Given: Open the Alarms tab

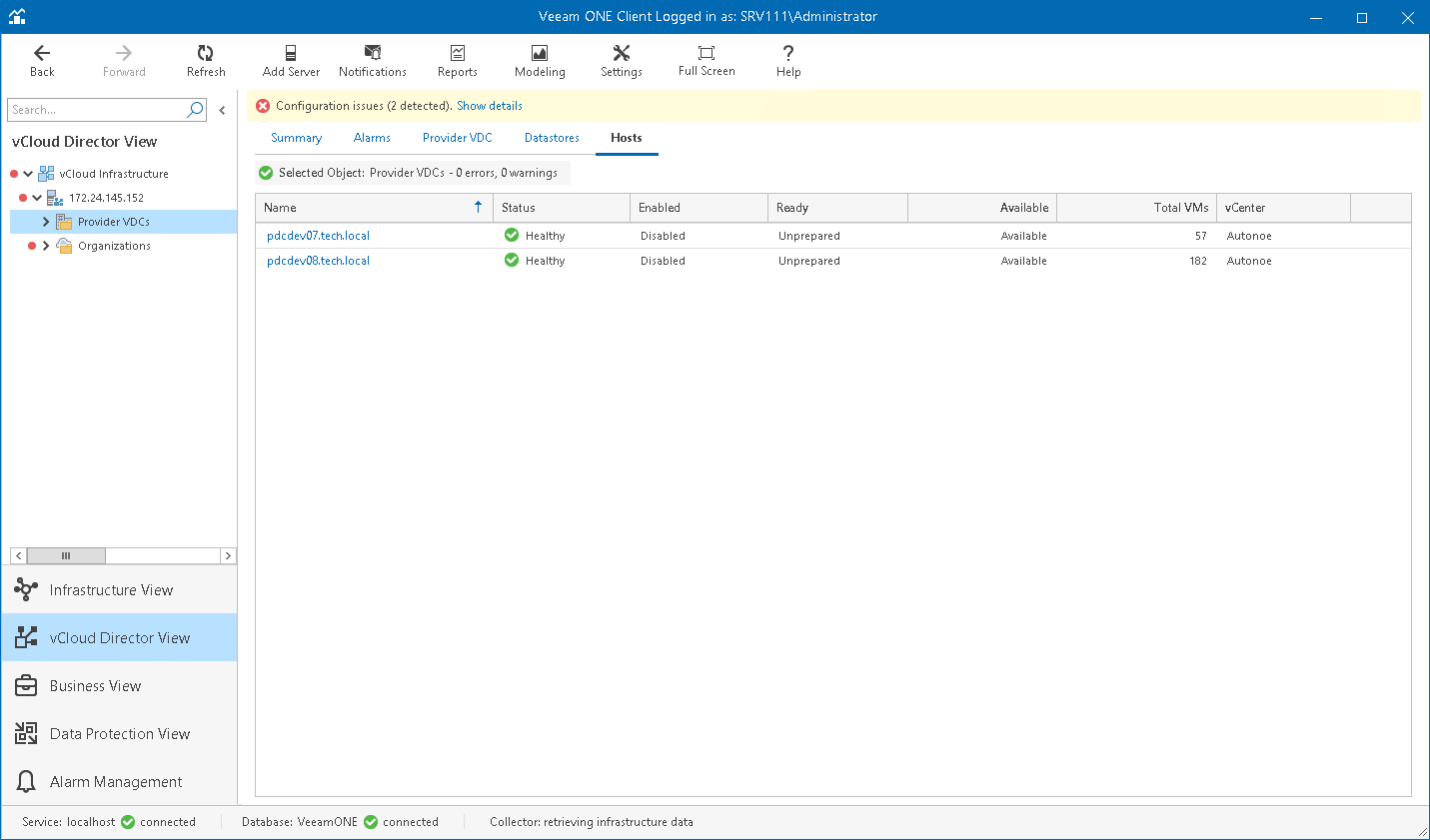Looking at the screenshot, I should click(372, 138).
